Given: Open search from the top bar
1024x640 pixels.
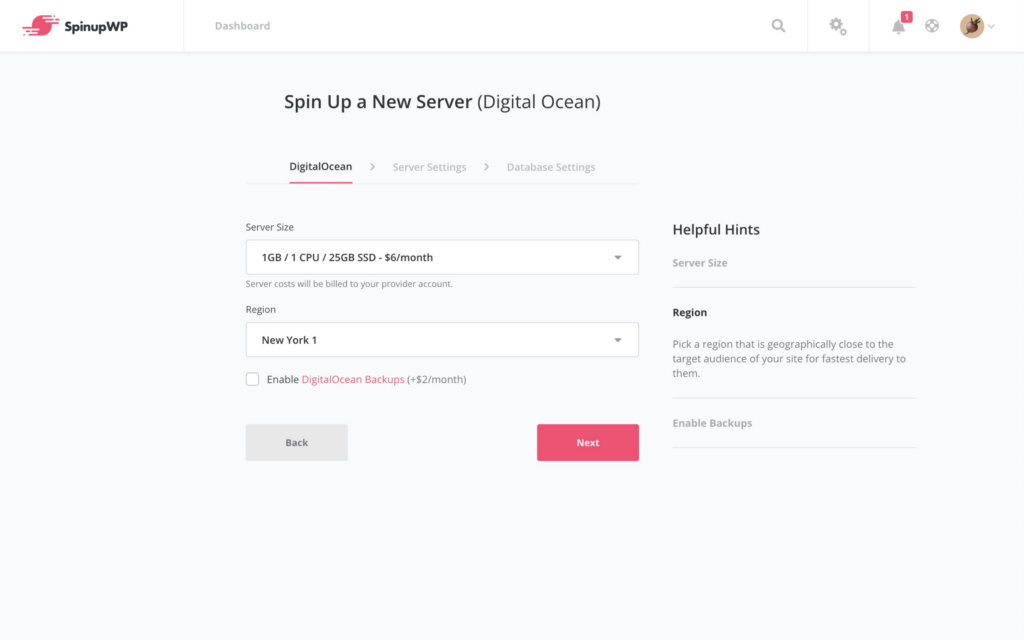Looking at the screenshot, I should tap(778, 26).
